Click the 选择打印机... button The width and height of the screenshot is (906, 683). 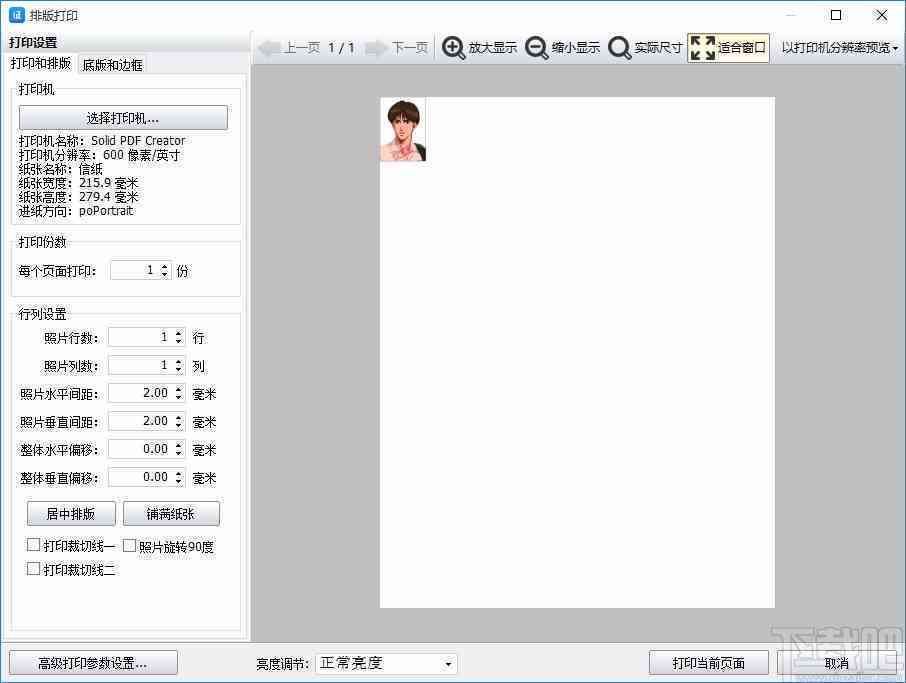123,118
